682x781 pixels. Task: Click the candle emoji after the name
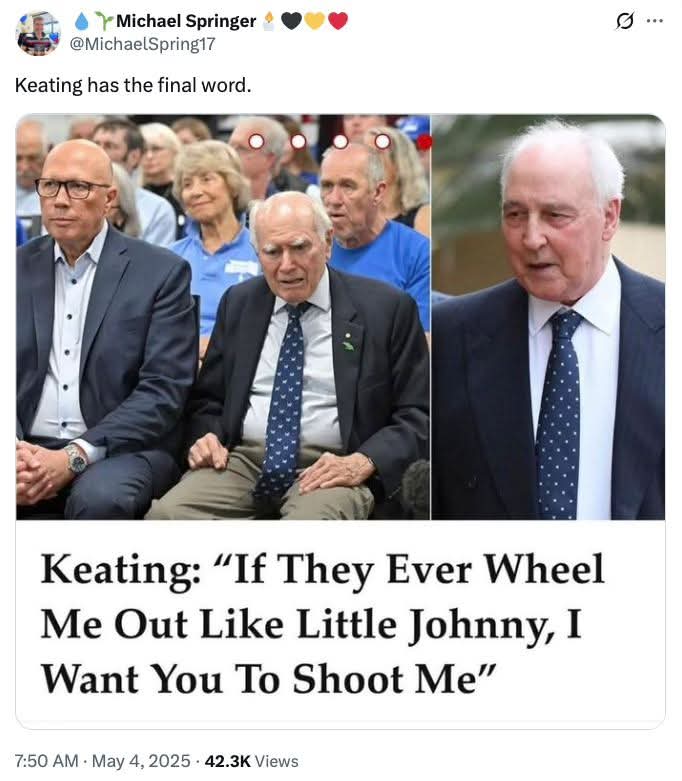pyautogui.click(x=269, y=21)
